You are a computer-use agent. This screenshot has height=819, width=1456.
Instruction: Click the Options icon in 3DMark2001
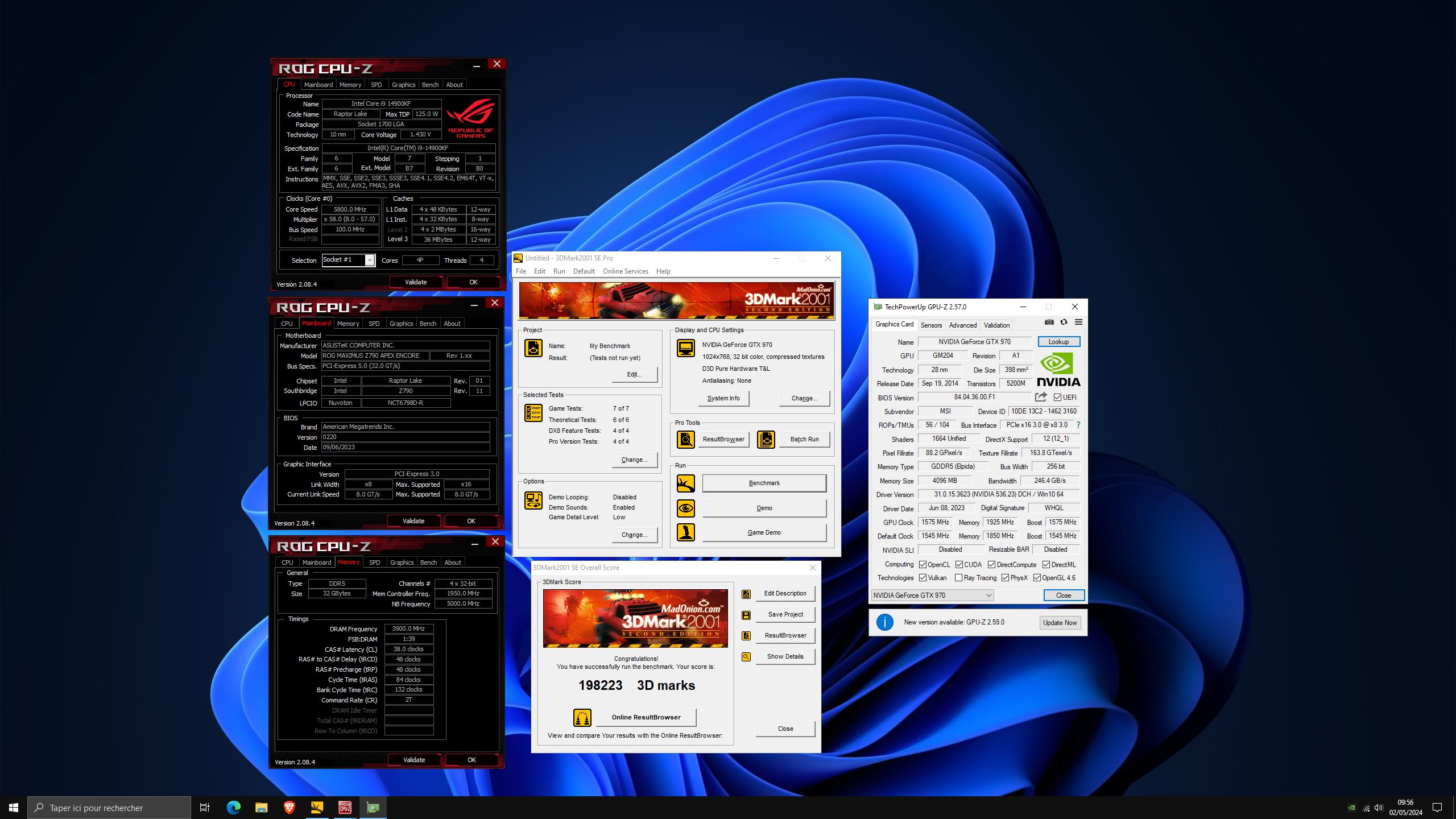(x=533, y=500)
